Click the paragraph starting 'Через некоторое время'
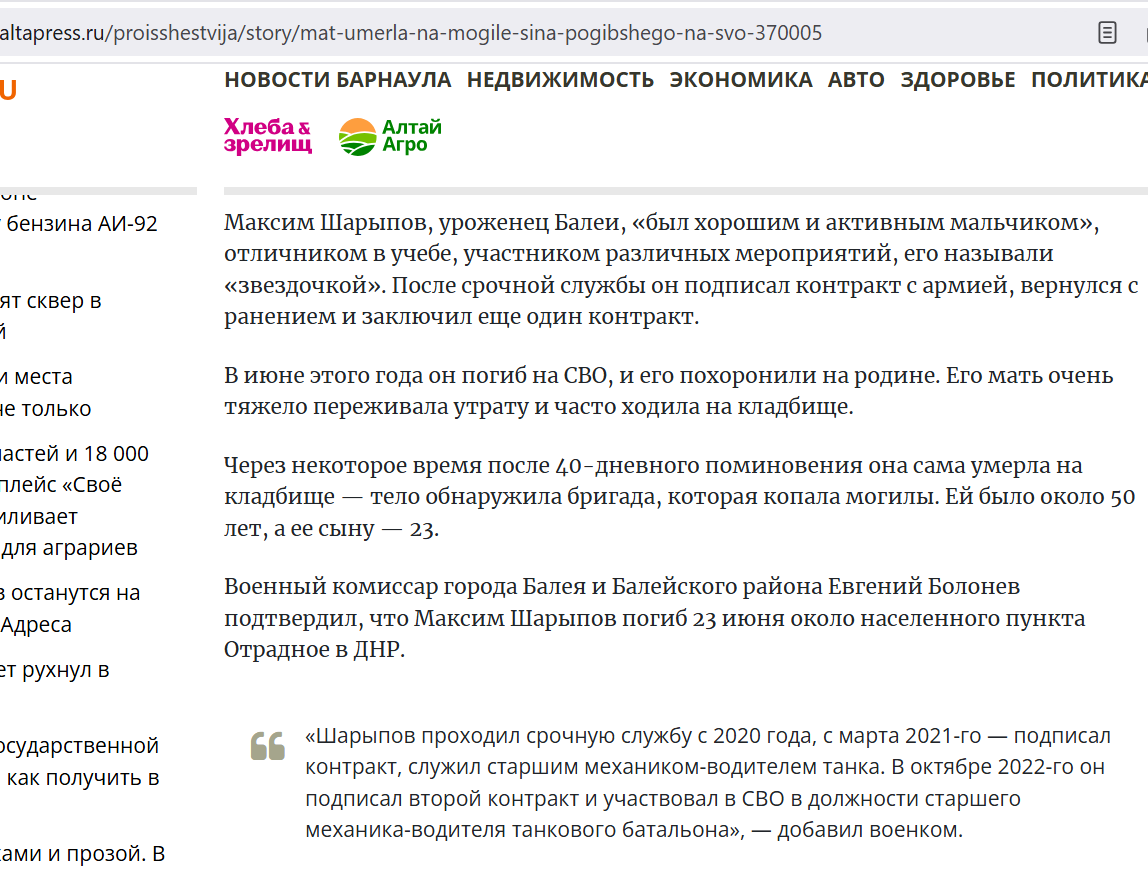This screenshot has width=1148, height=874. click(x=679, y=497)
